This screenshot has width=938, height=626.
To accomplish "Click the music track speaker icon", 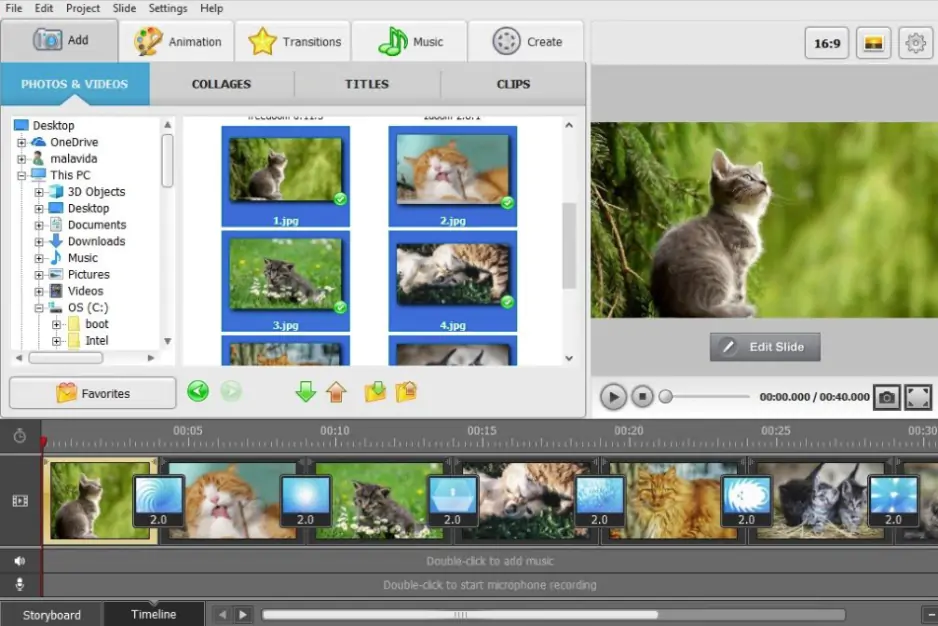I will 20,561.
